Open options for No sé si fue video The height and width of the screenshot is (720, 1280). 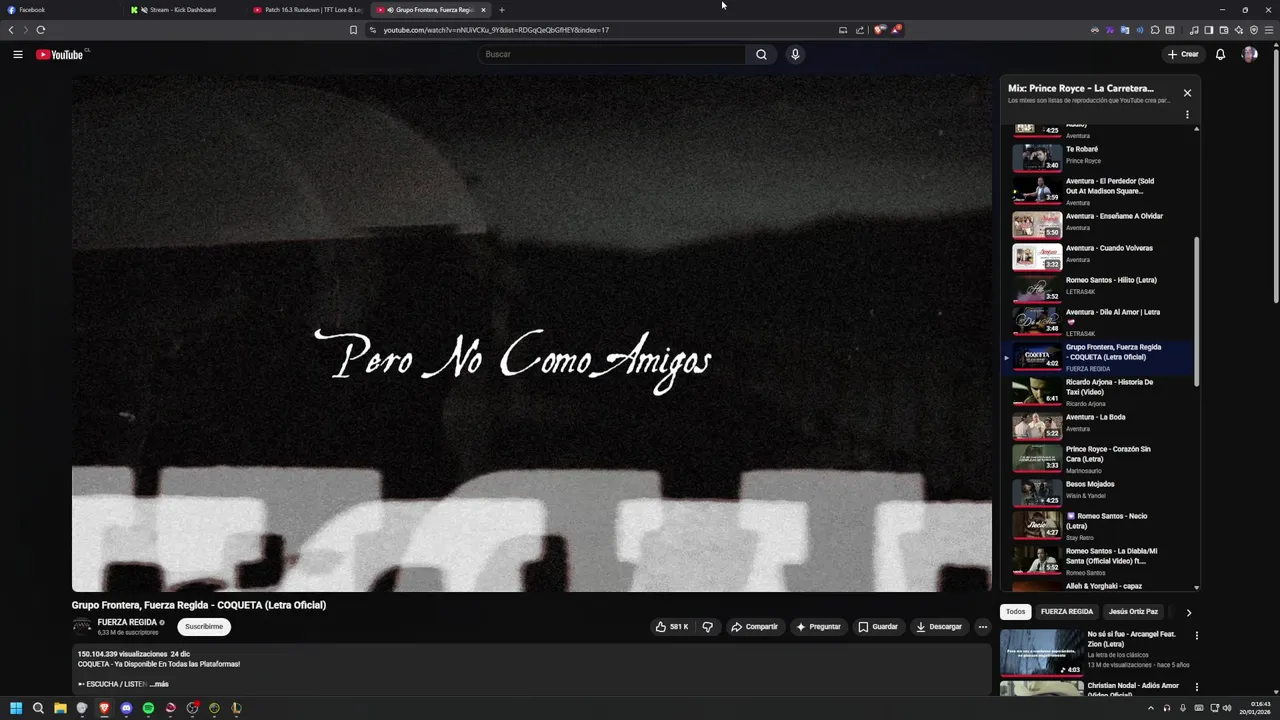1196,635
